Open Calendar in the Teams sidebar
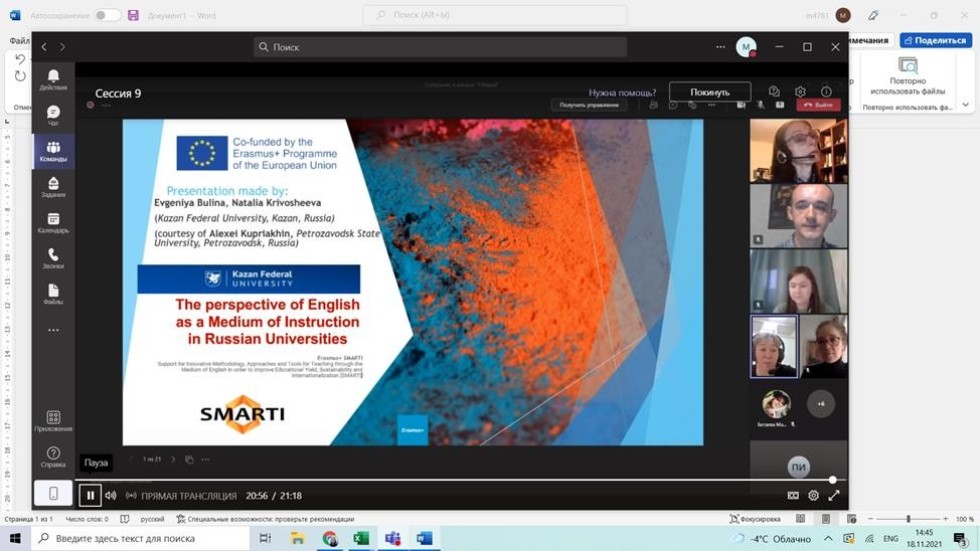The width and height of the screenshot is (980, 551). coord(53,222)
